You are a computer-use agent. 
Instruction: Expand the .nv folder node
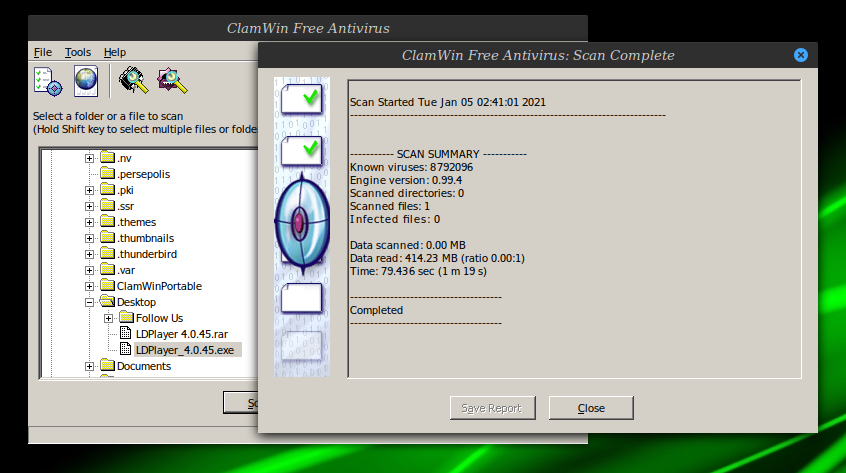(90, 158)
